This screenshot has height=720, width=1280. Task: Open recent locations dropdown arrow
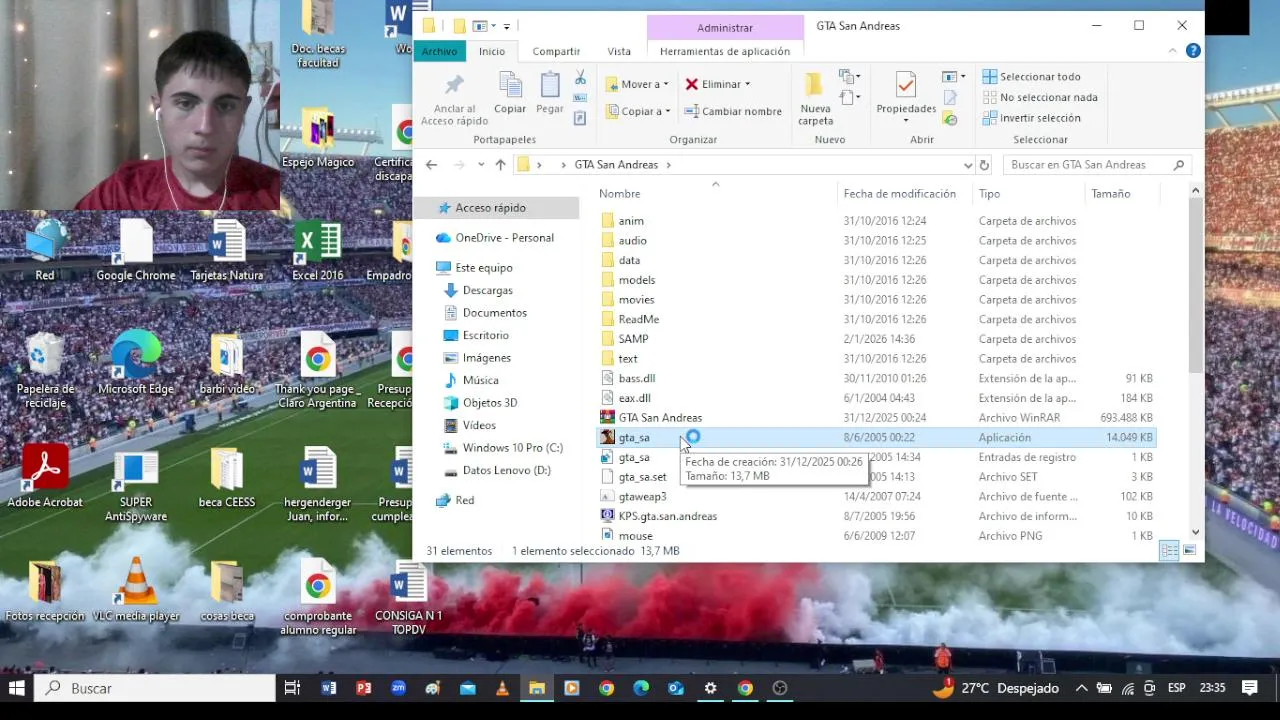point(481,165)
